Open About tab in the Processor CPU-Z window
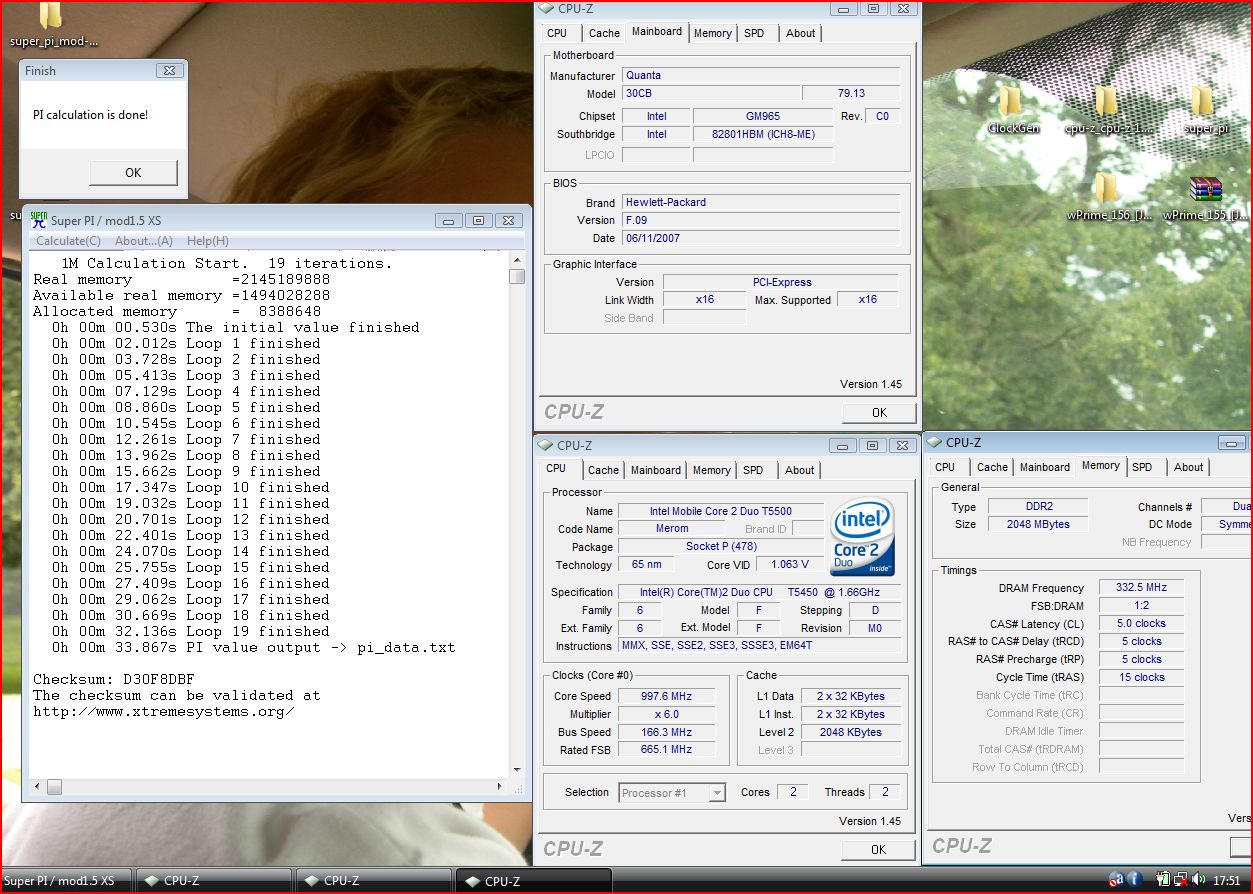Viewport: 1253px width, 894px height. (799, 470)
